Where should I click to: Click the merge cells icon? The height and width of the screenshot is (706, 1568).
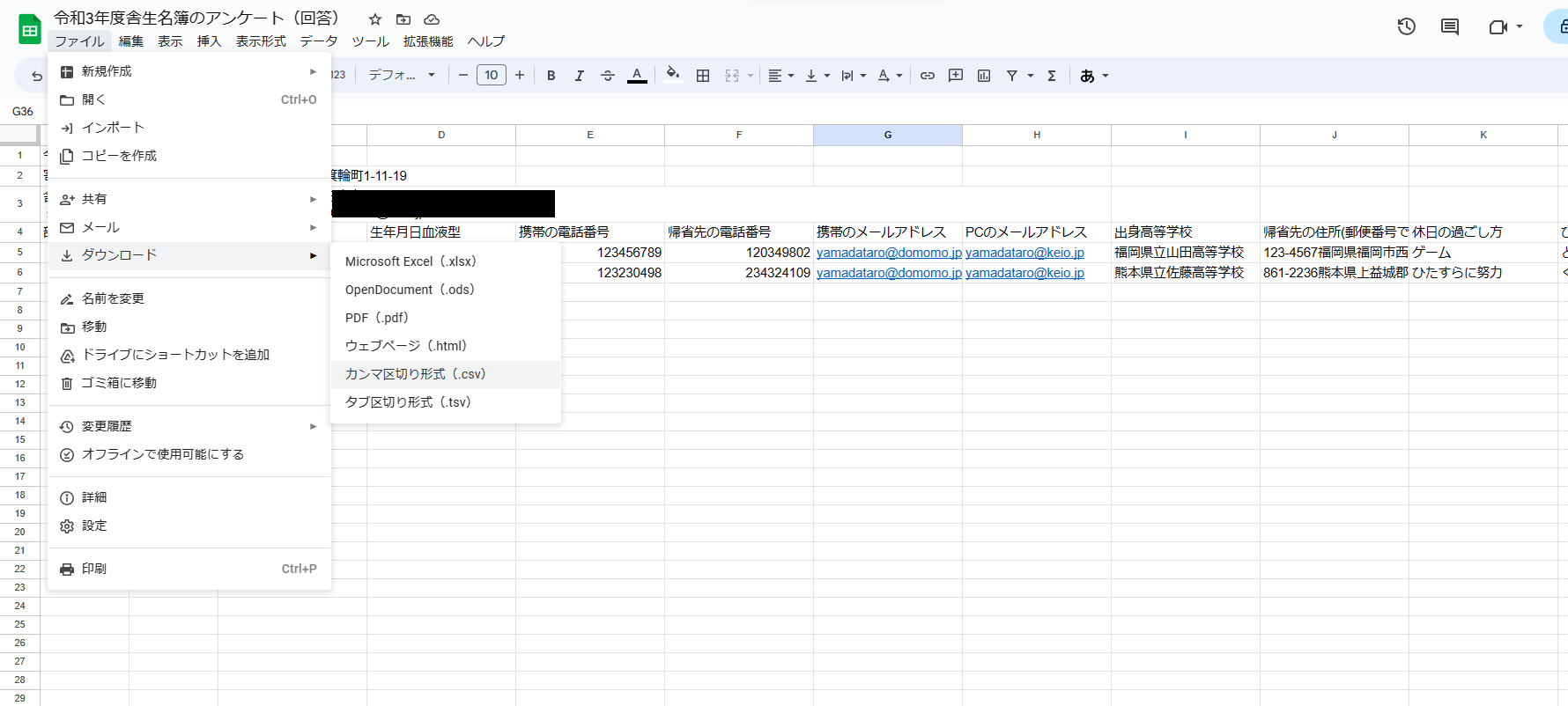[732, 76]
